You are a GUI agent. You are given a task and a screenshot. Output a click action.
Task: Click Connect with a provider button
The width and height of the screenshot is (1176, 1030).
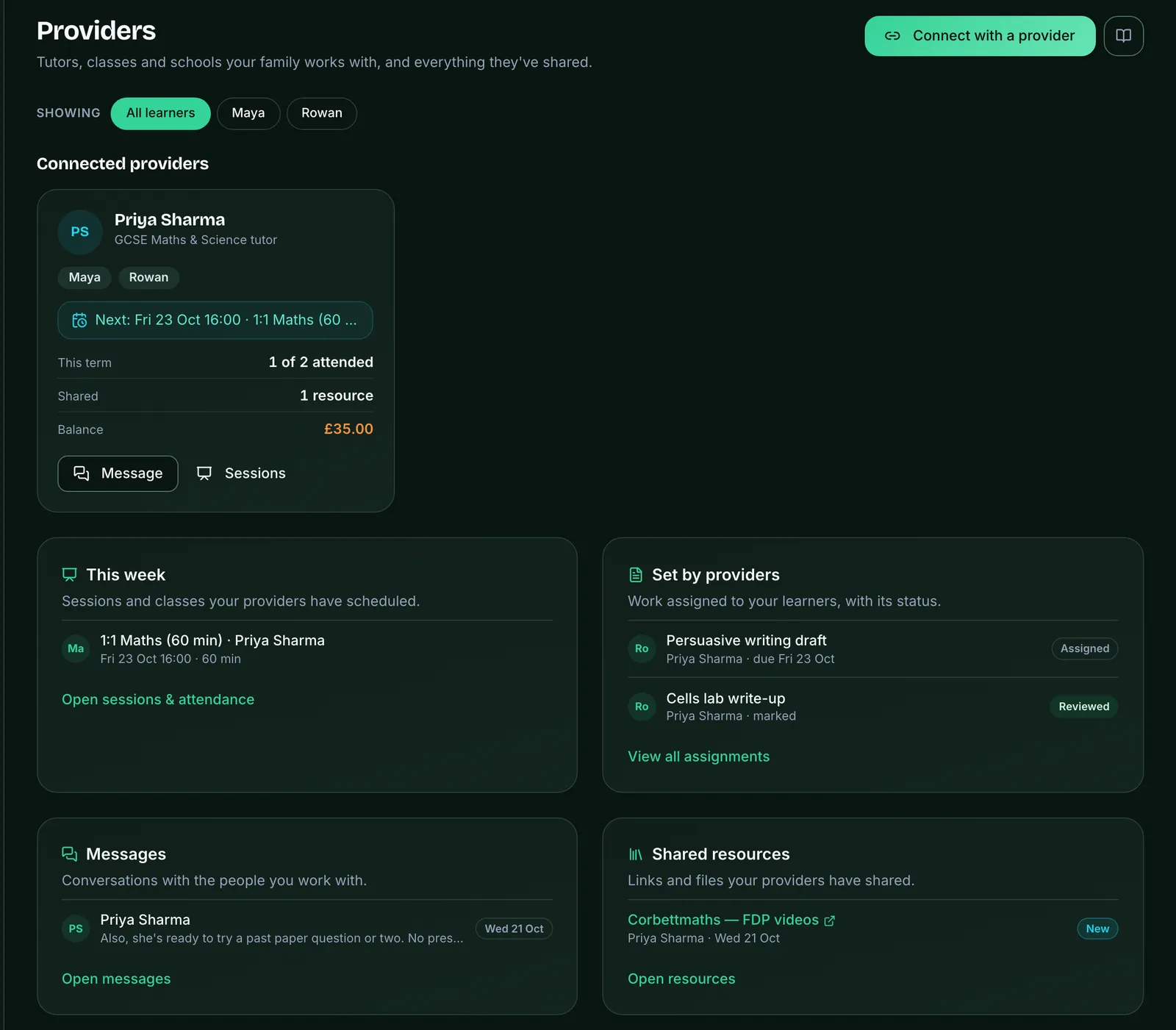980,36
